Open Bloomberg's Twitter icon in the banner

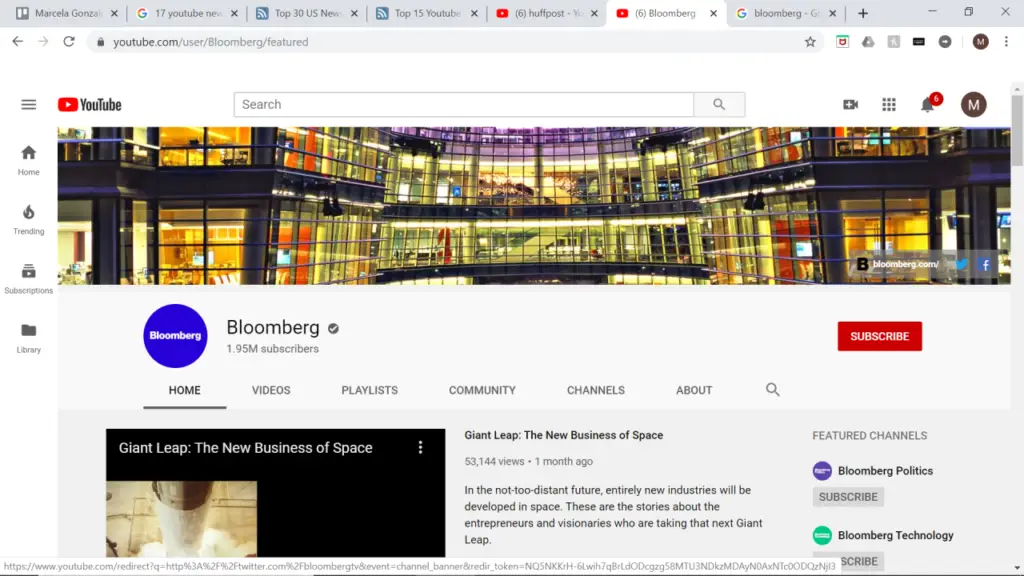(x=960, y=264)
